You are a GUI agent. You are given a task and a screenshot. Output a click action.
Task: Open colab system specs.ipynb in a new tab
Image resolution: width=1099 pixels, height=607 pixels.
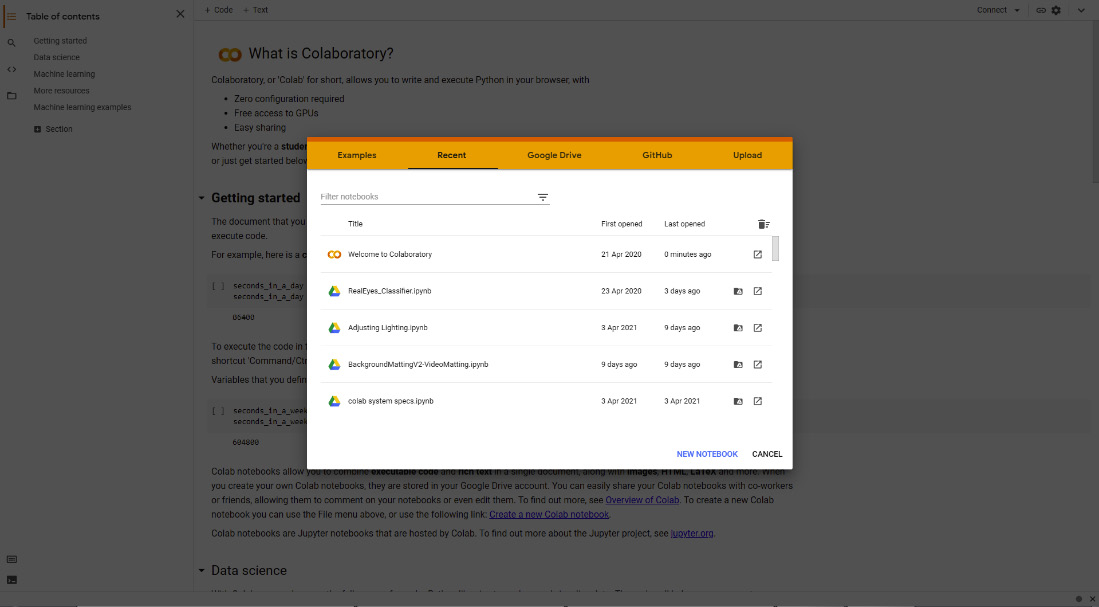758,401
